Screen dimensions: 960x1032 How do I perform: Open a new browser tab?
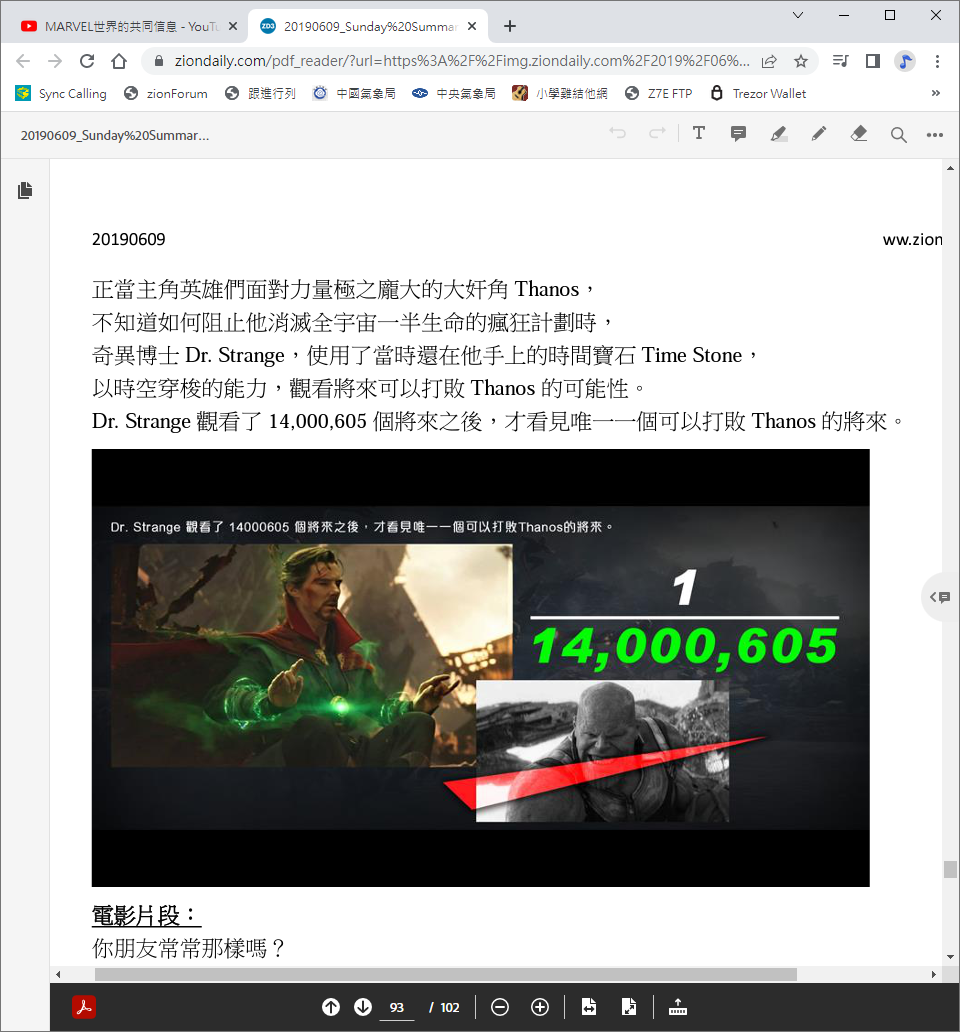(510, 26)
